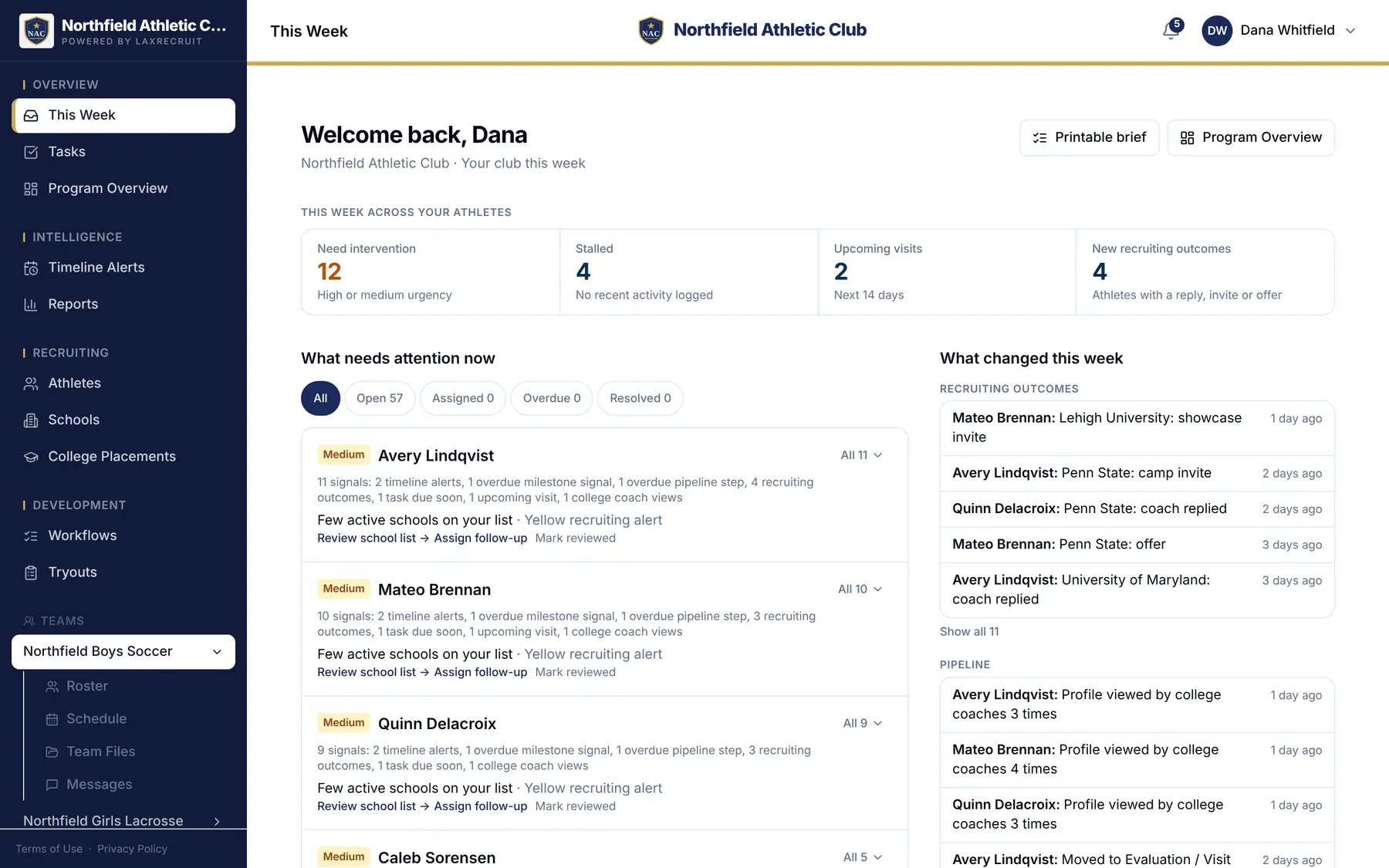
Task: Select the All filter tab
Action: coord(320,398)
